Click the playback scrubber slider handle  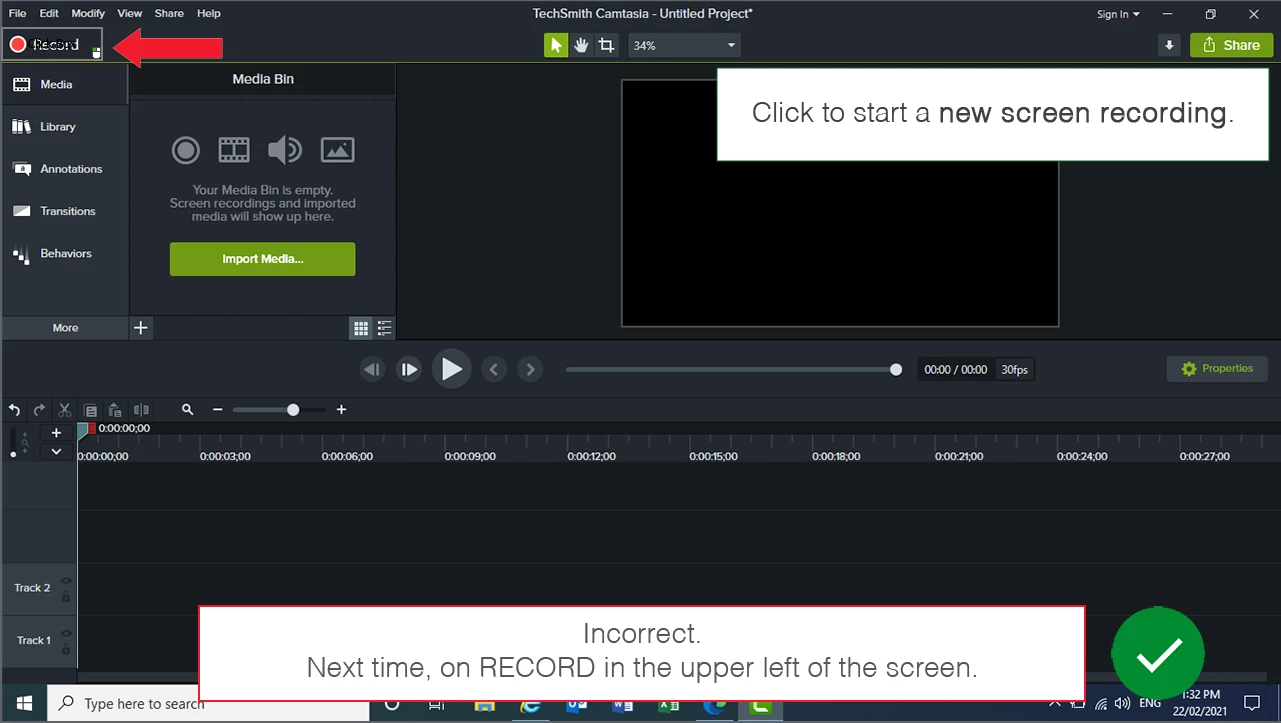[896, 370]
